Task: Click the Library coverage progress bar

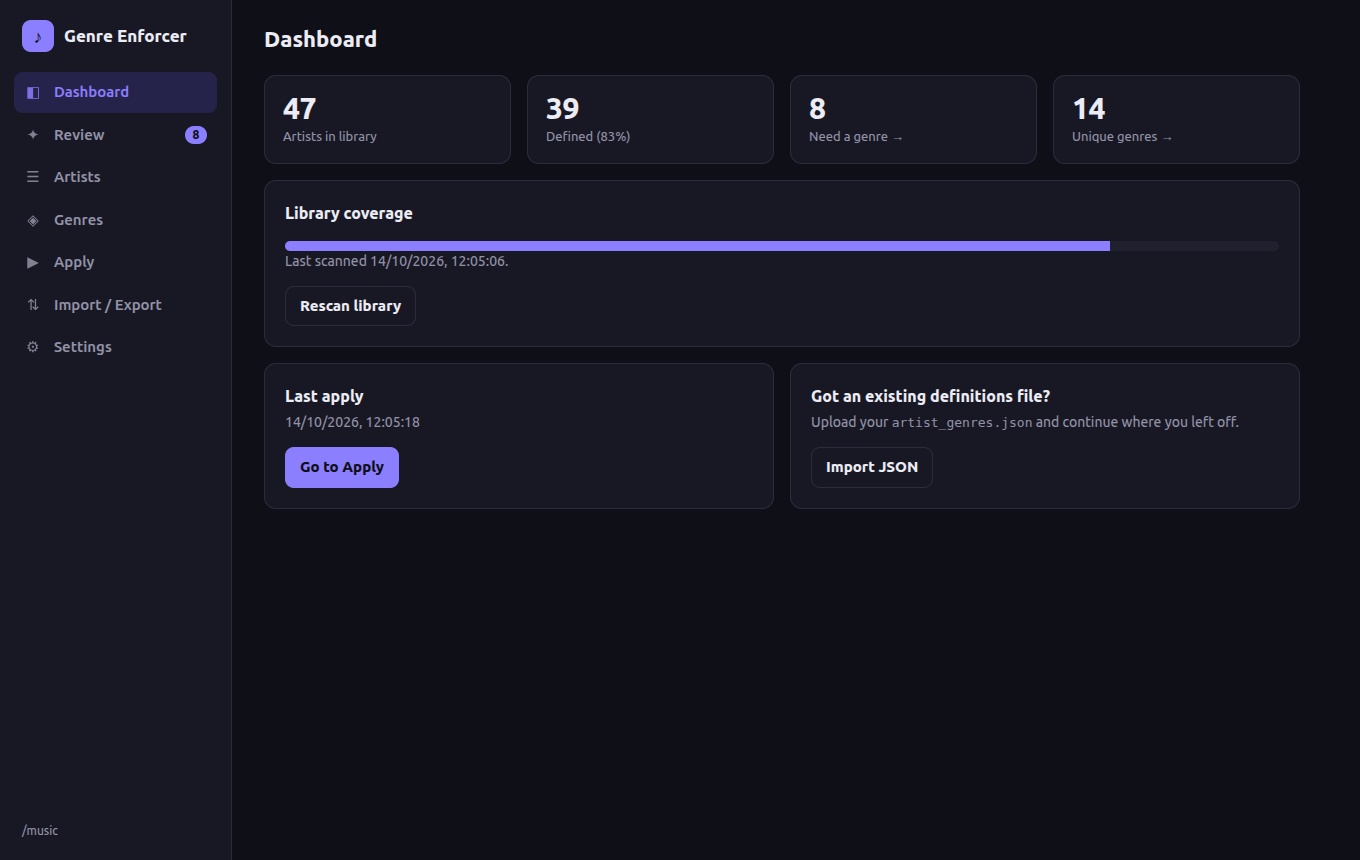Action: tap(782, 246)
